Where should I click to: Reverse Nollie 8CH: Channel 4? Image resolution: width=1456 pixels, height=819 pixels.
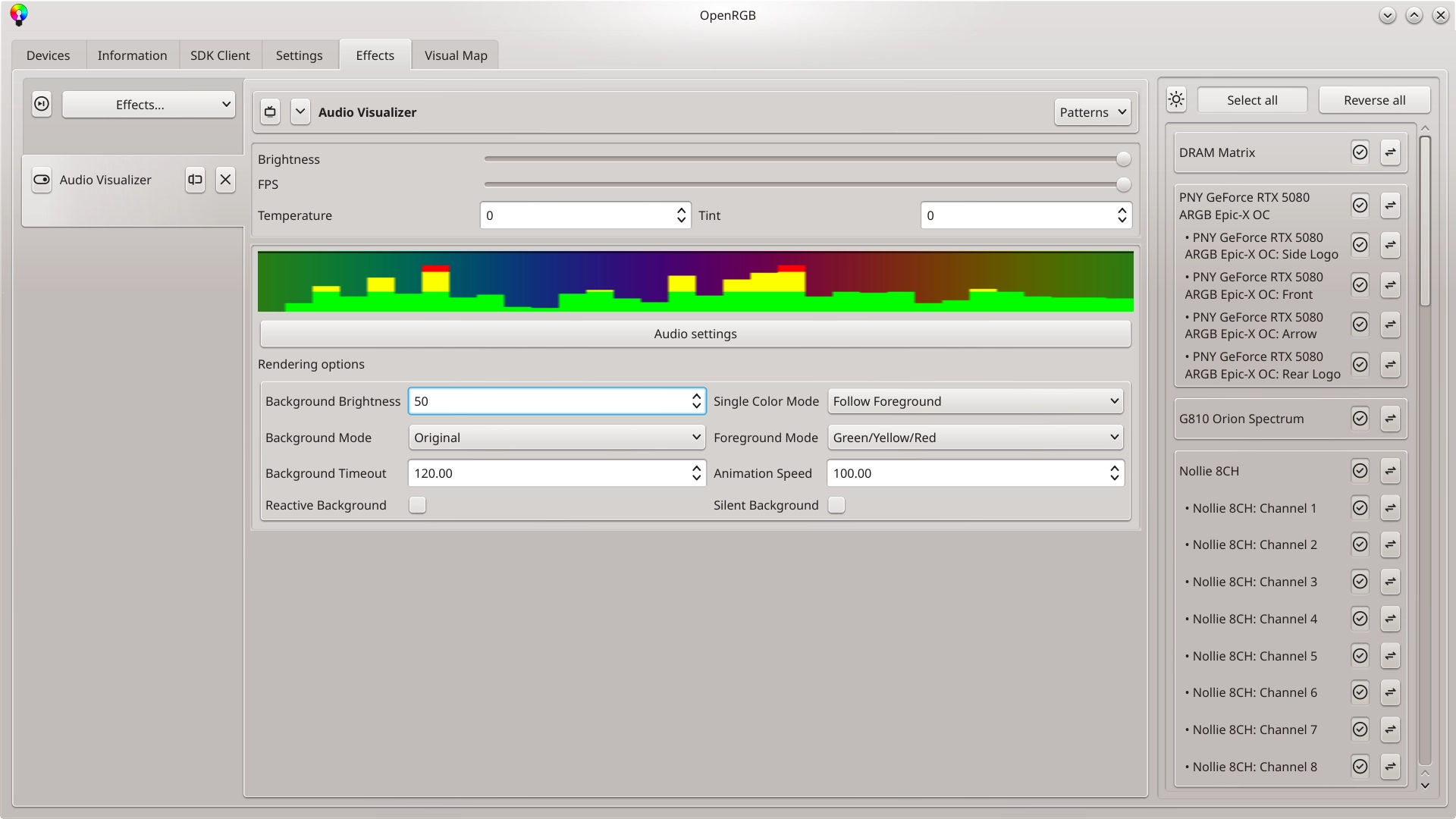1390,619
